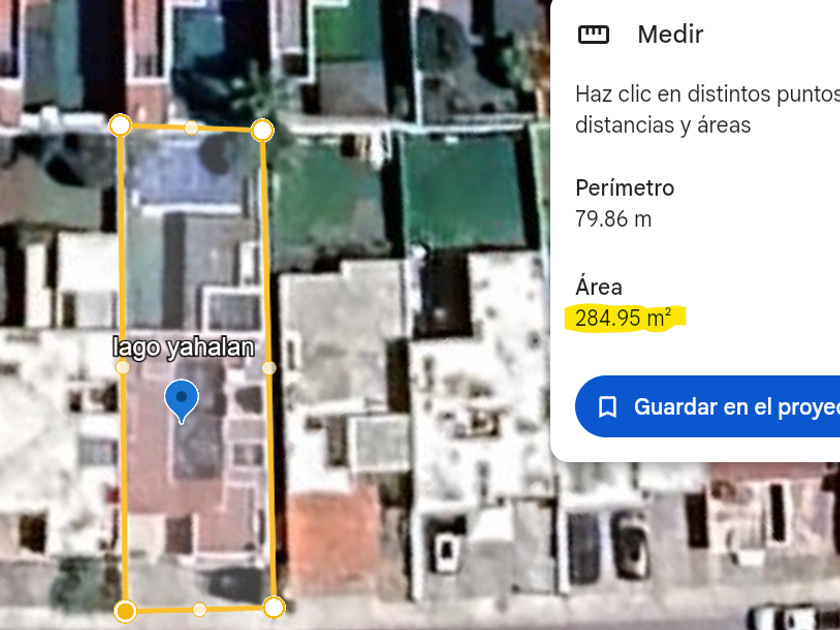
Task: Click the midpoint handle on the bottom edge
Action: [199, 609]
